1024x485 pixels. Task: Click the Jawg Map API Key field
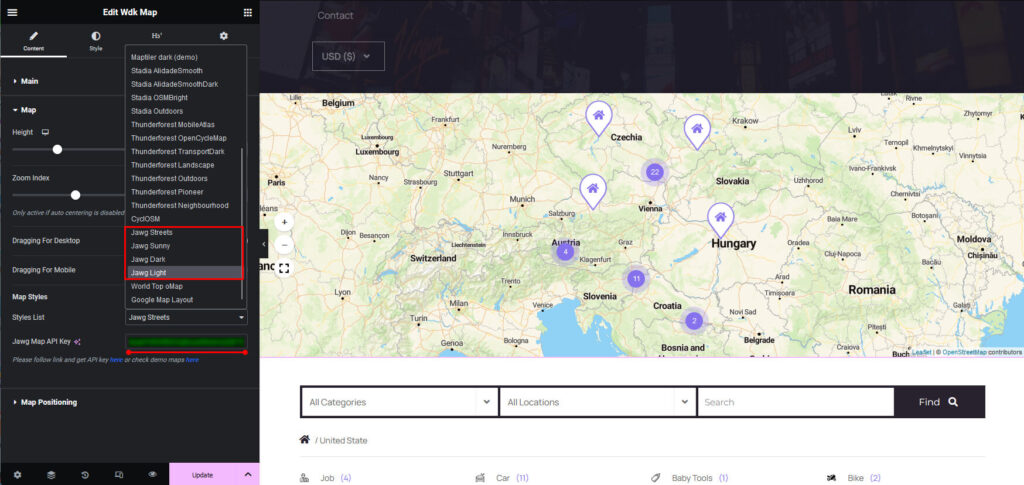[186, 341]
